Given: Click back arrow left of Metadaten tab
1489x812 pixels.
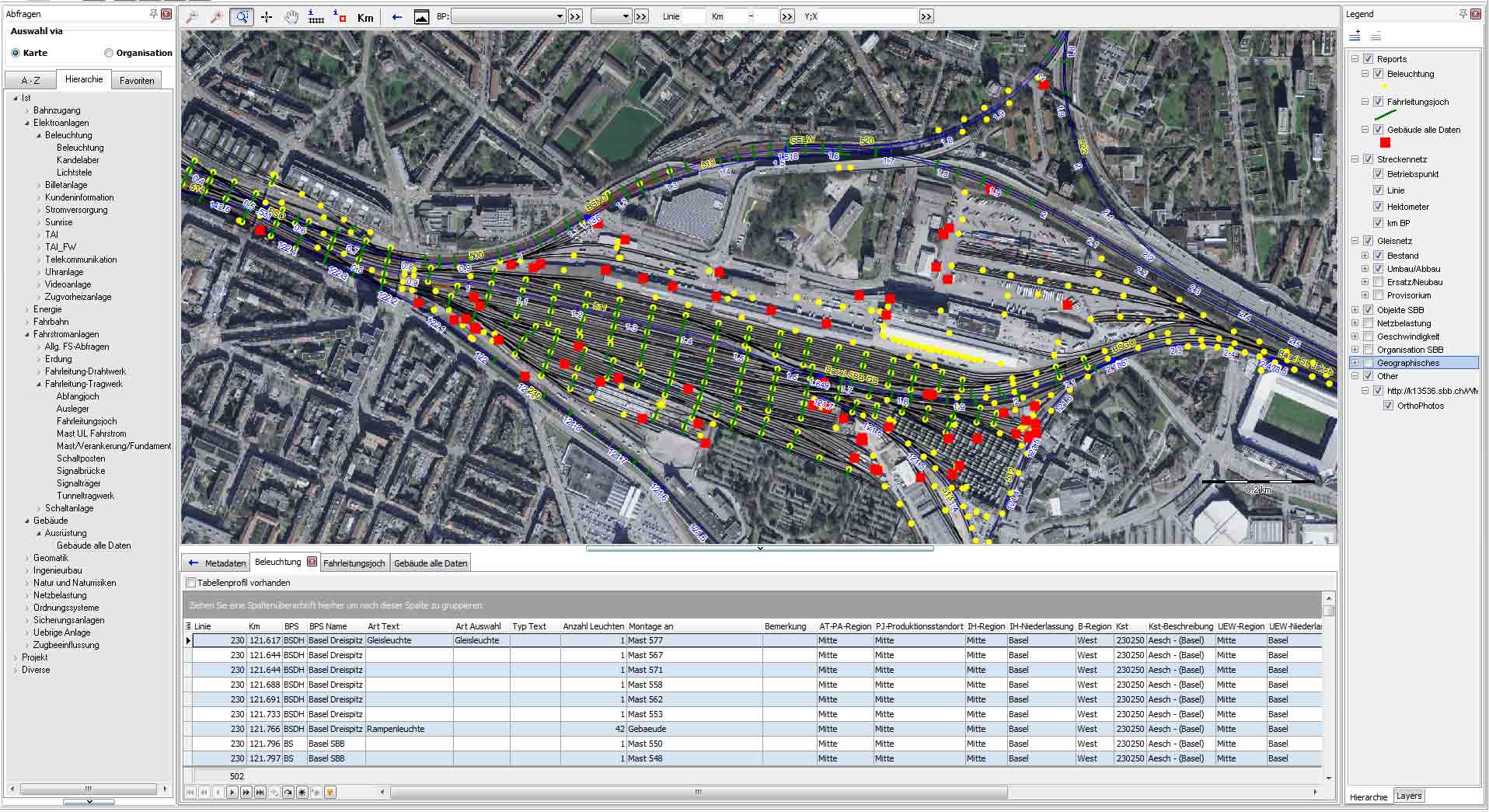Looking at the screenshot, I should (194, 563).
